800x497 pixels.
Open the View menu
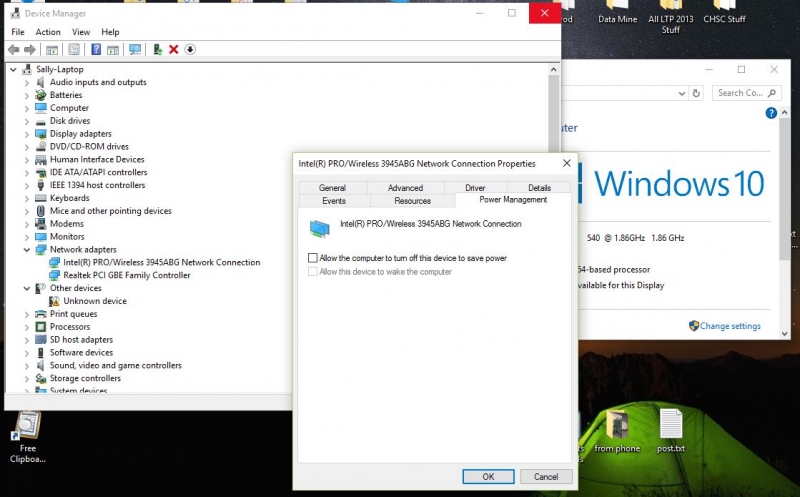pos(81,32)
